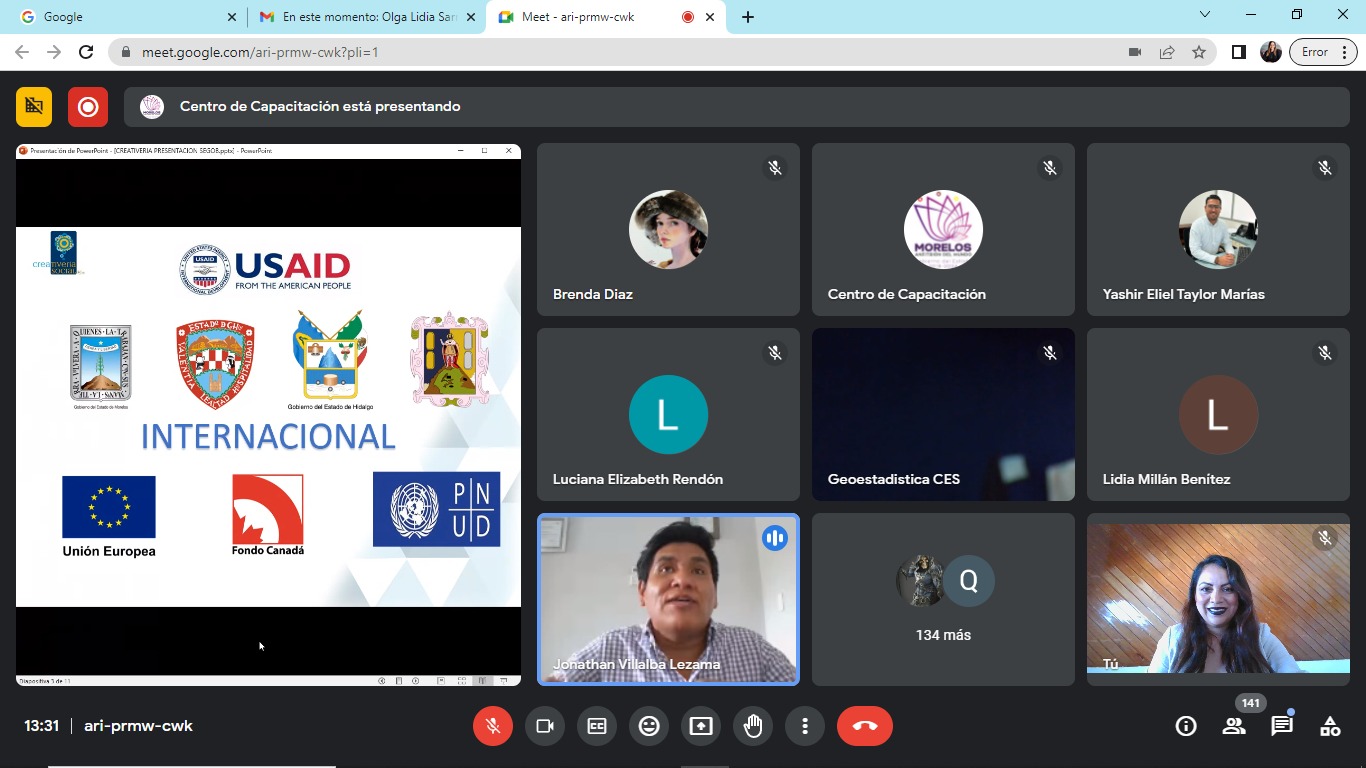Click speaking indicator on Jonathan's tile

point(775,538)
